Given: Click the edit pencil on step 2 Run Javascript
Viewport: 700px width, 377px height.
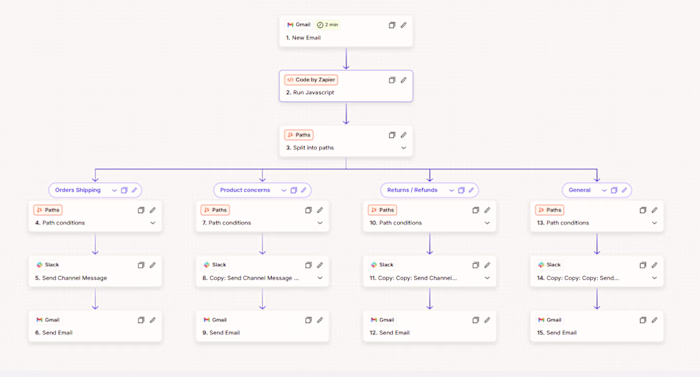Looking at the screenshot, I should 404,80.
